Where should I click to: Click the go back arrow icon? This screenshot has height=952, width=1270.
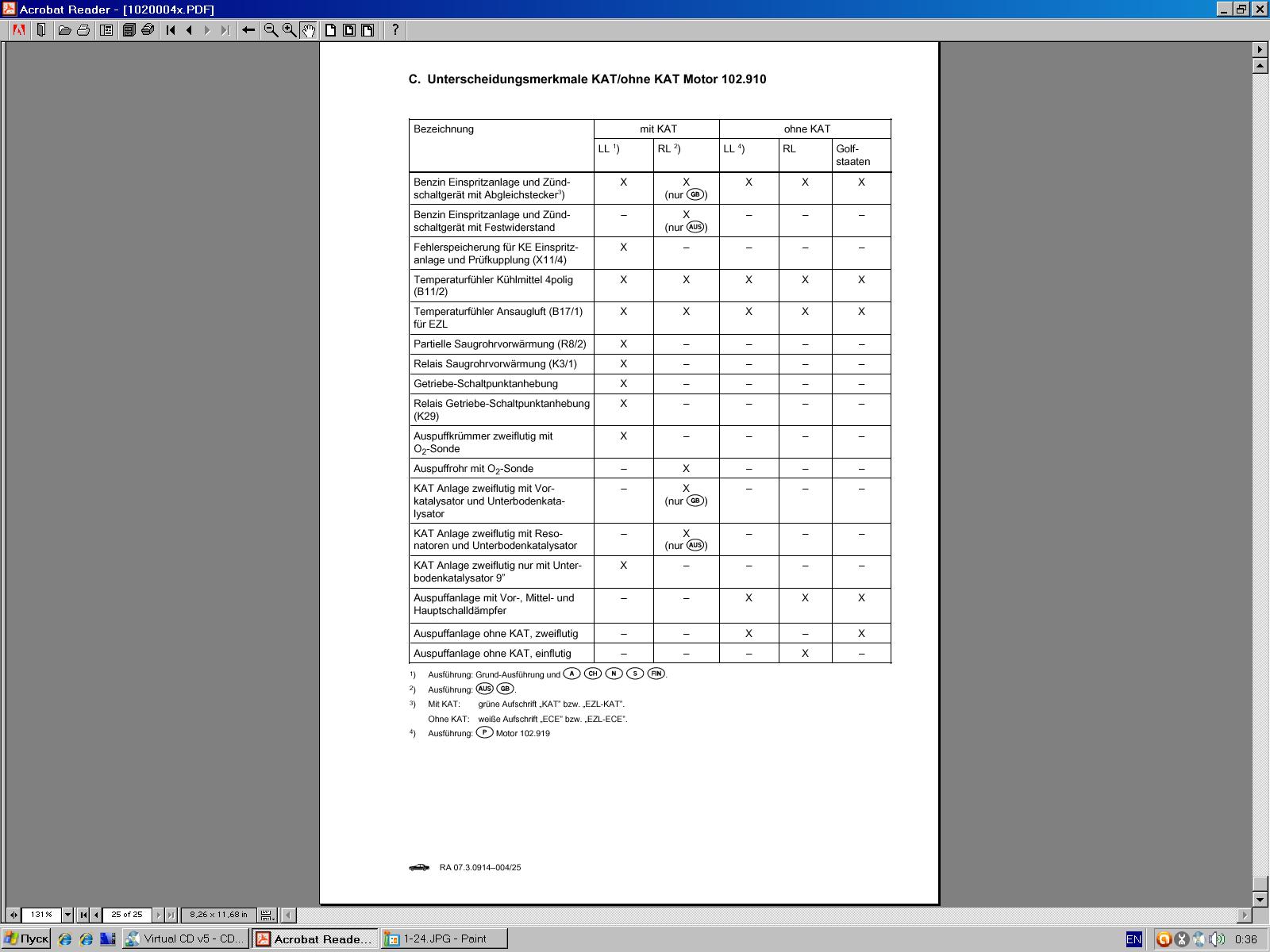[248, 30]
